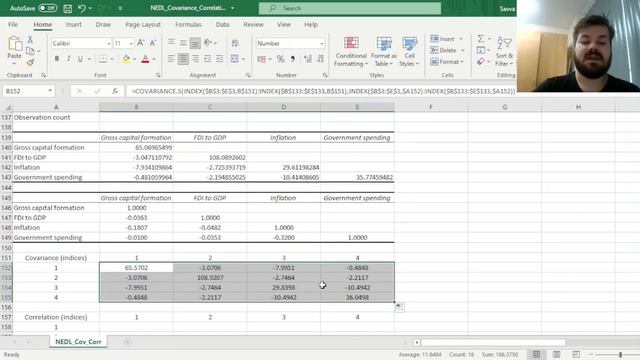The image size is (640, 360).
Task: Click the AutoSum sigma icon
Action: [x=481, y=38]
